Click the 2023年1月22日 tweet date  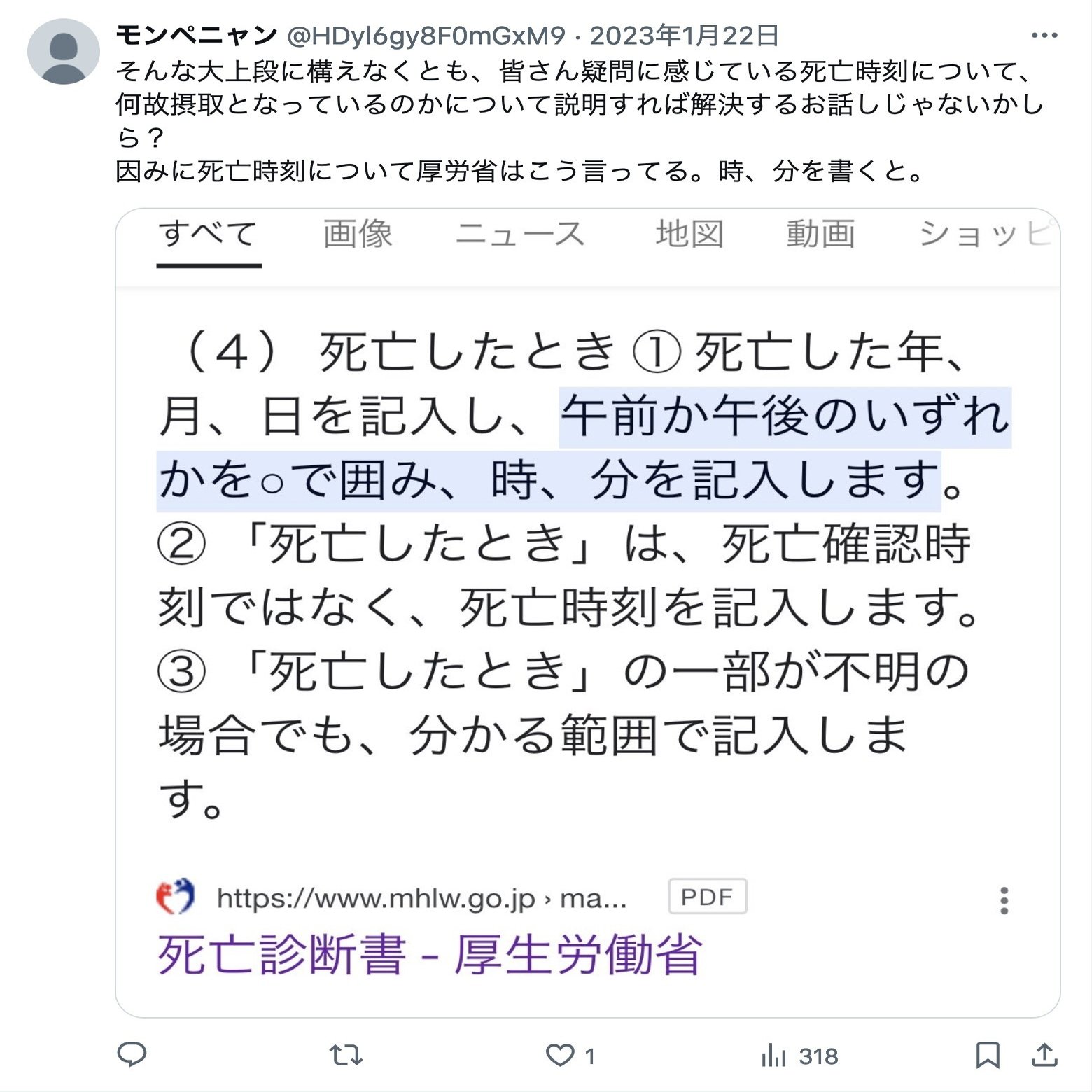click(684, 35)
